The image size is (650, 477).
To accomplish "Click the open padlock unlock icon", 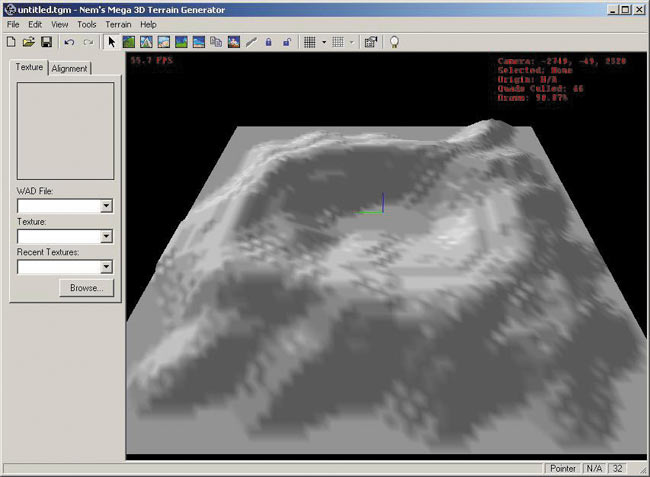I will [x=287, y=42].
